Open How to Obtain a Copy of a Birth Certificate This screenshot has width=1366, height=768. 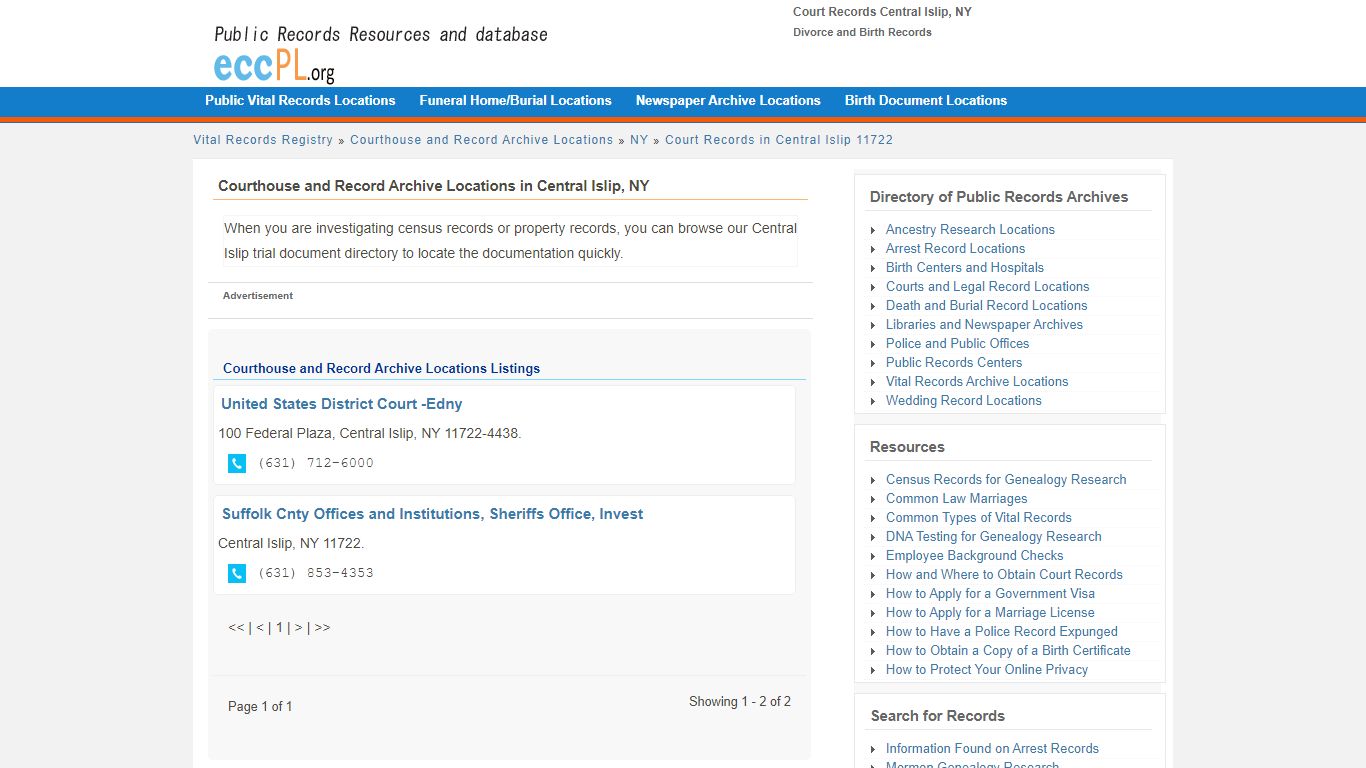tap(1008, 650)
